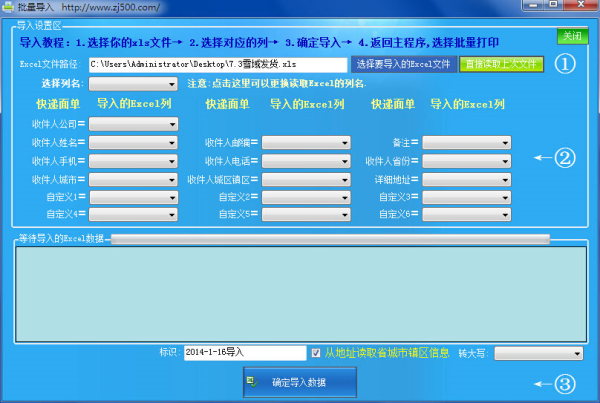Open the 自定义5 column dropdown

[306, 214]
